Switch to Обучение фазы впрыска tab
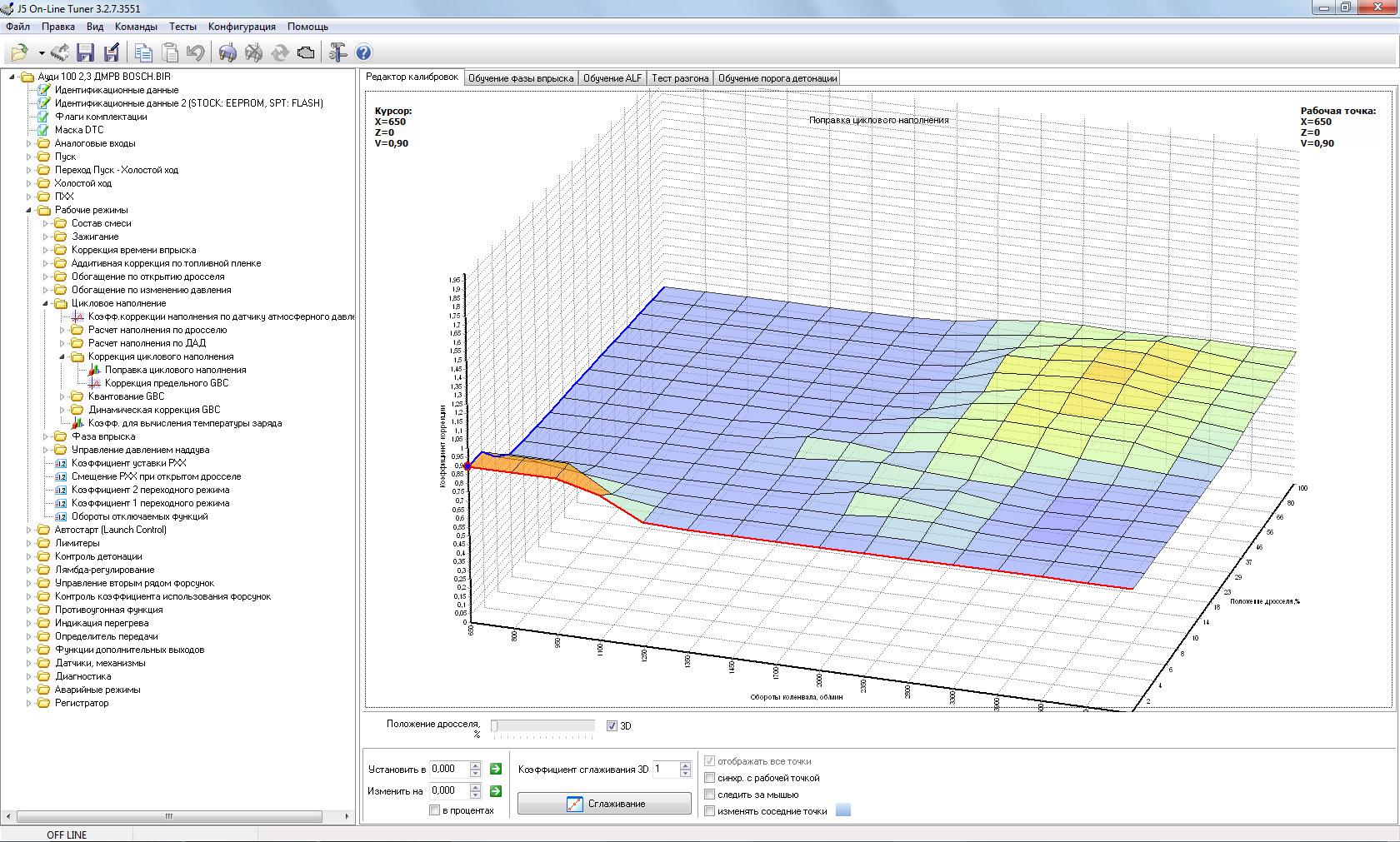1400x842 pixels. pos(521,78)
